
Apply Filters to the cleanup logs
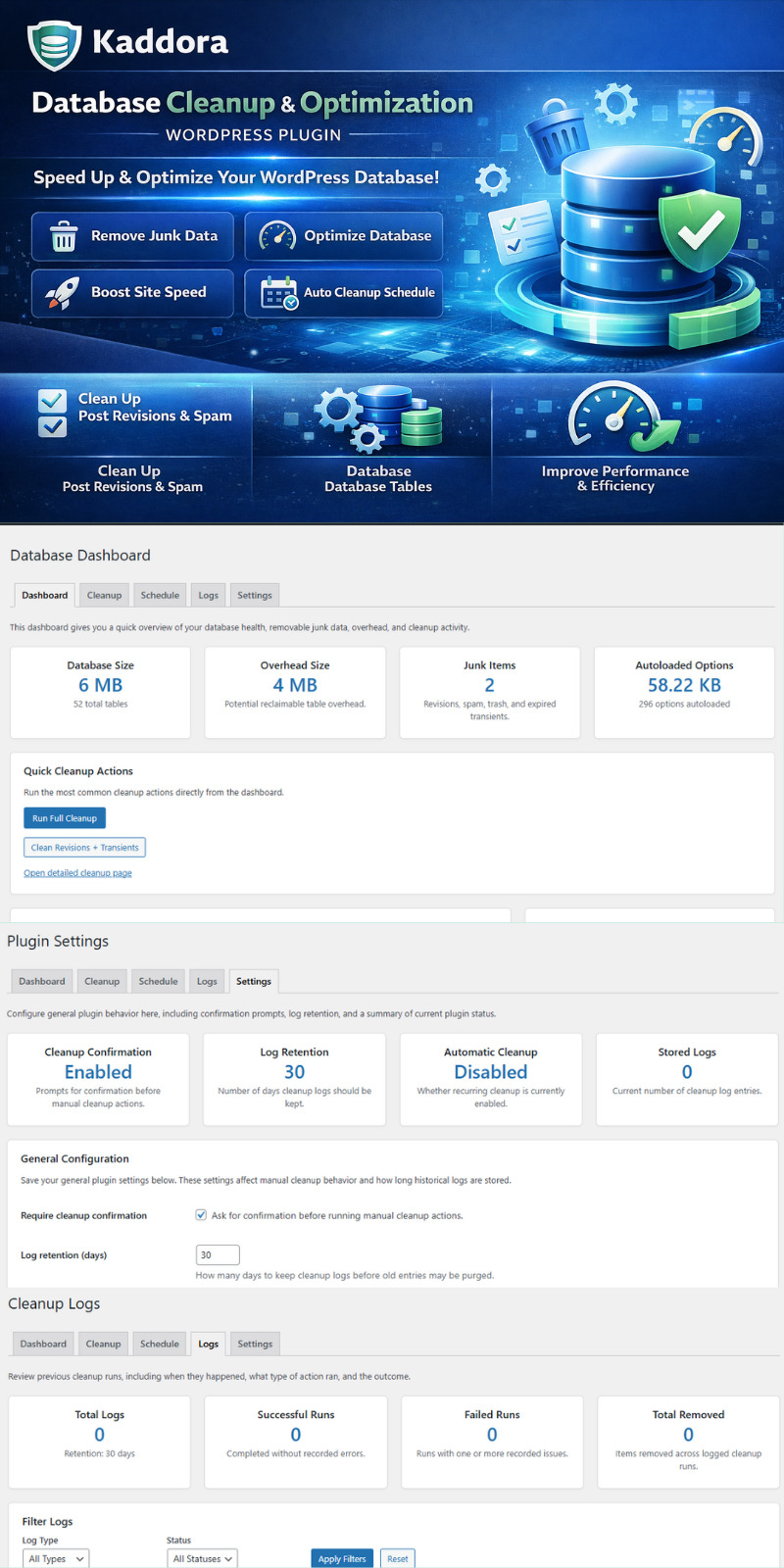(342, 1558)
